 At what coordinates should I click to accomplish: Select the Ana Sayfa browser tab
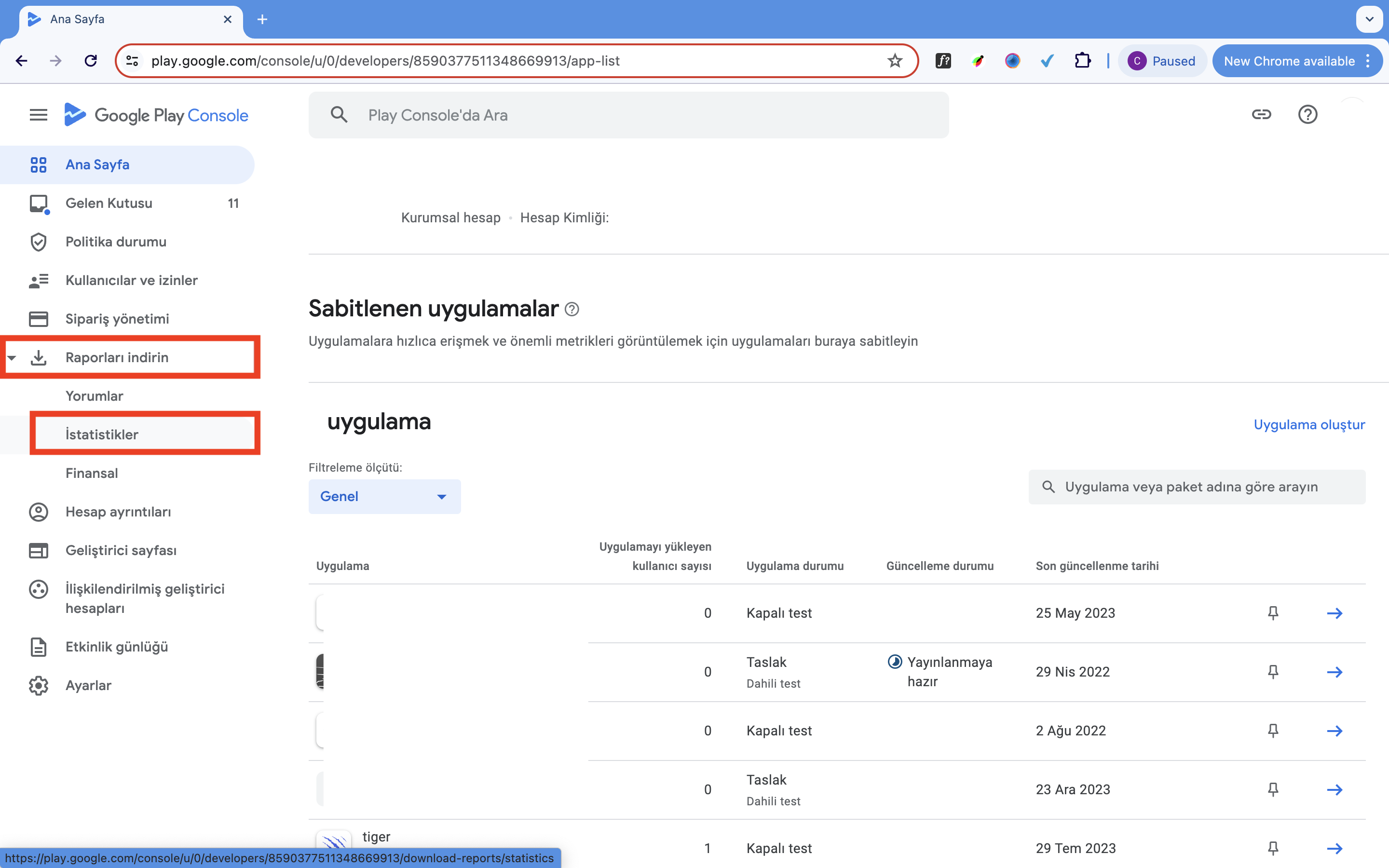(131, 19)
